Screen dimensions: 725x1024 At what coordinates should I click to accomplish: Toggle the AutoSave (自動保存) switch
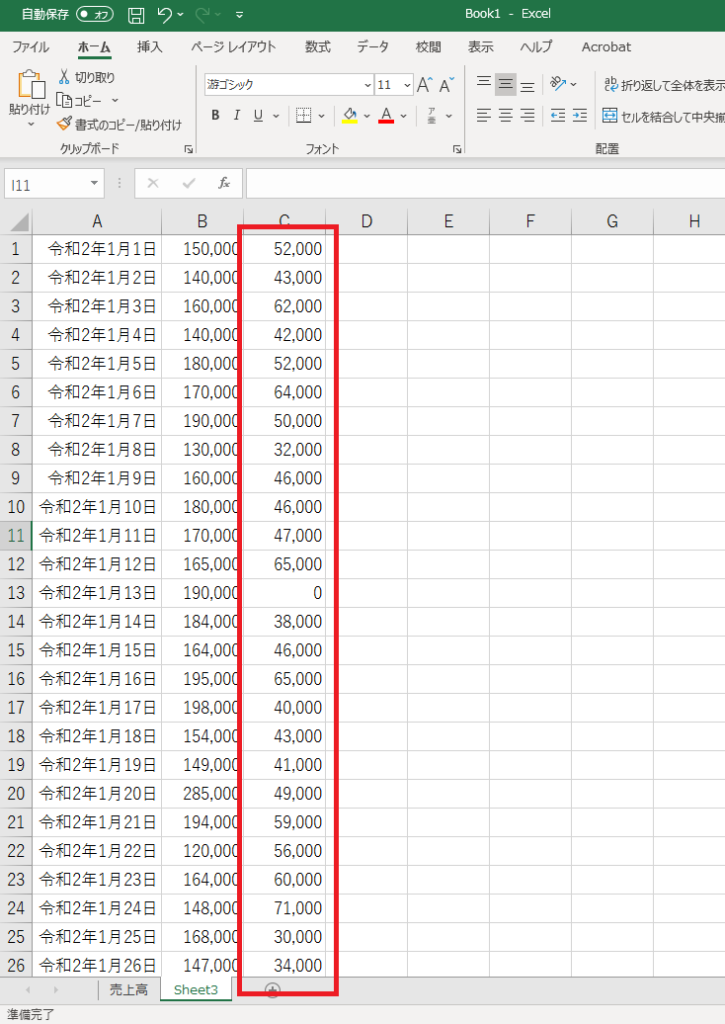[95, 15]
